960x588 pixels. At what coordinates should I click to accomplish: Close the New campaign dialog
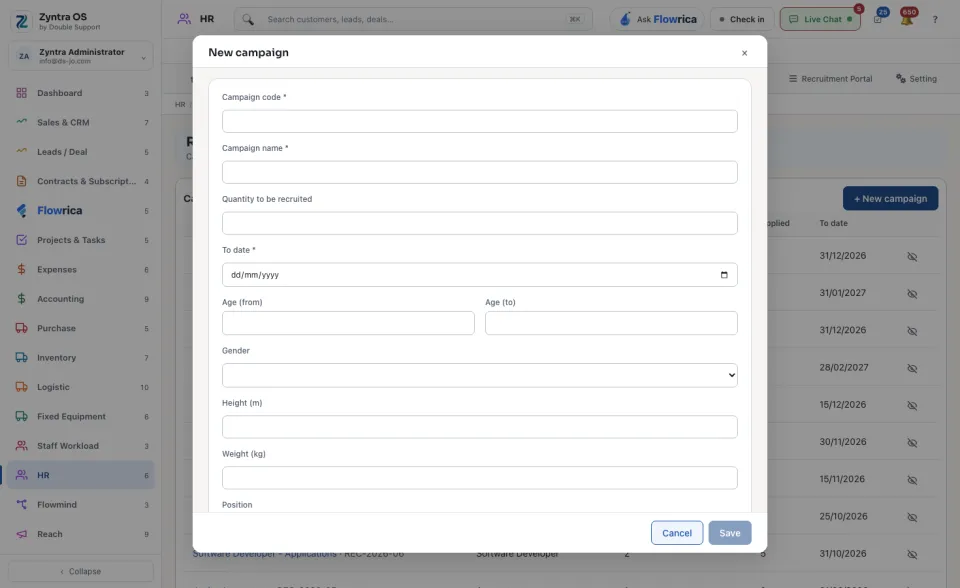[x=744, y=53]
